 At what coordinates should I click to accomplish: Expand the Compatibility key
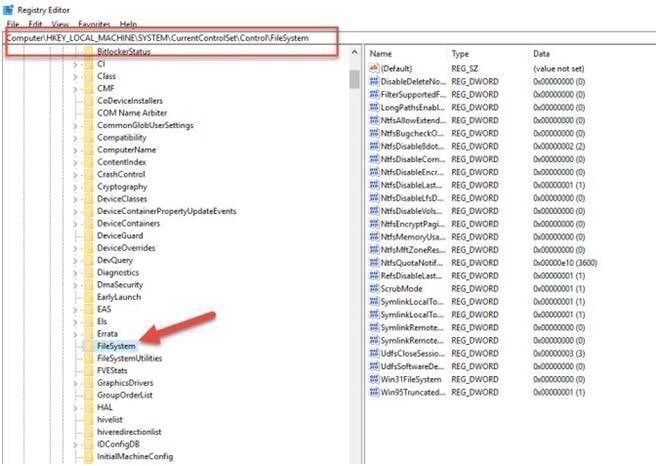pos(76,138)
